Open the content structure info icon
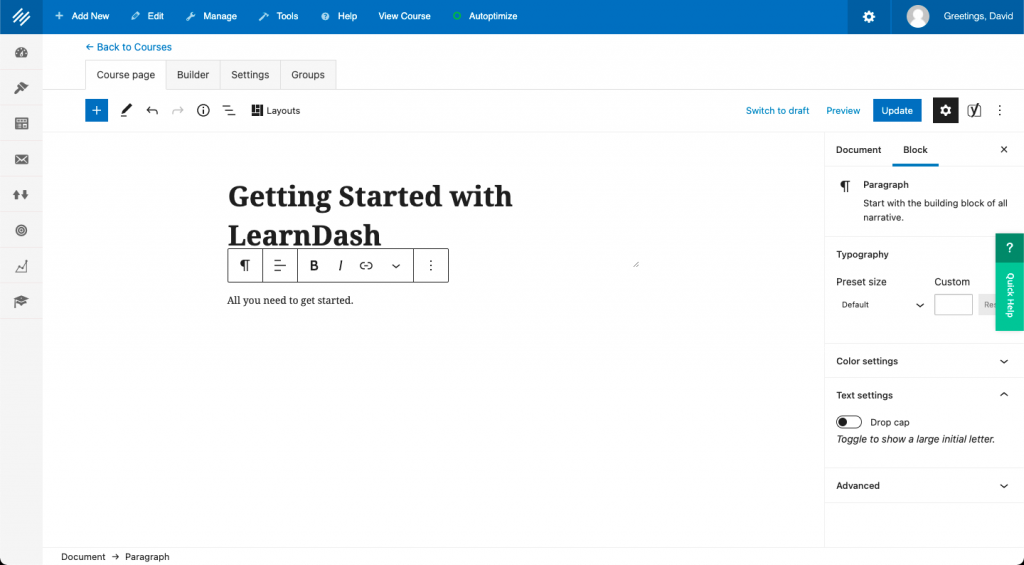The image size is (1024, 565). coord(203,110)
